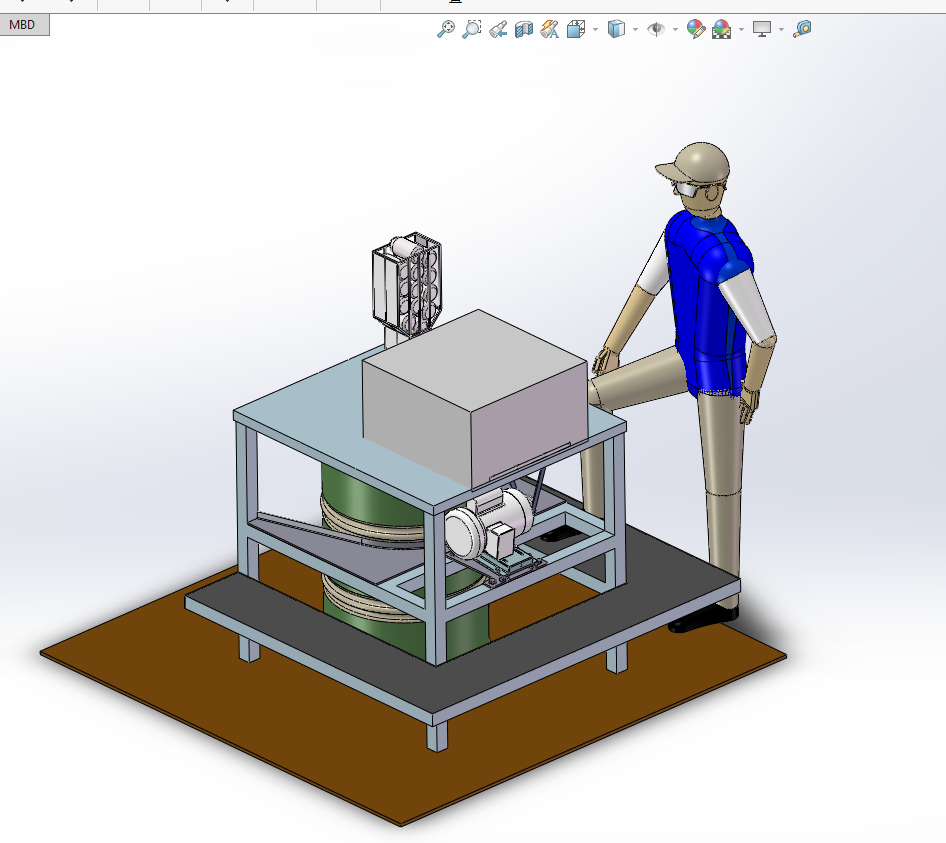The height and width of the screenshot is (843, 946).
Task: Select the roller cage assembly above the table
Action: 407,284
